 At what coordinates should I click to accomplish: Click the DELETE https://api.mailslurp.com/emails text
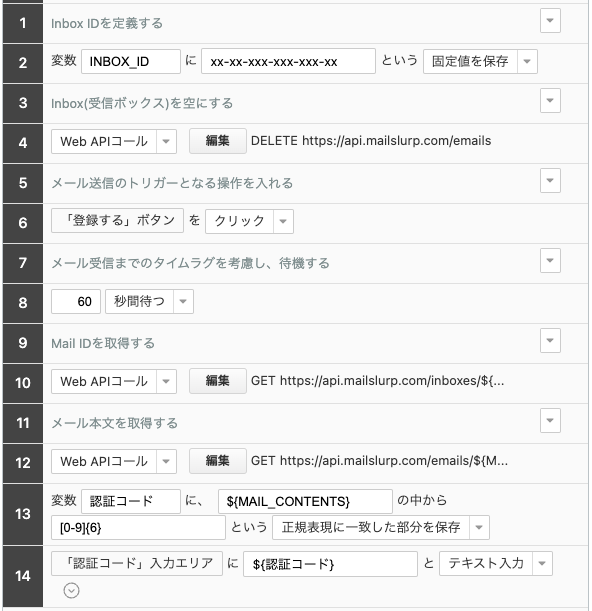(371, 141)
